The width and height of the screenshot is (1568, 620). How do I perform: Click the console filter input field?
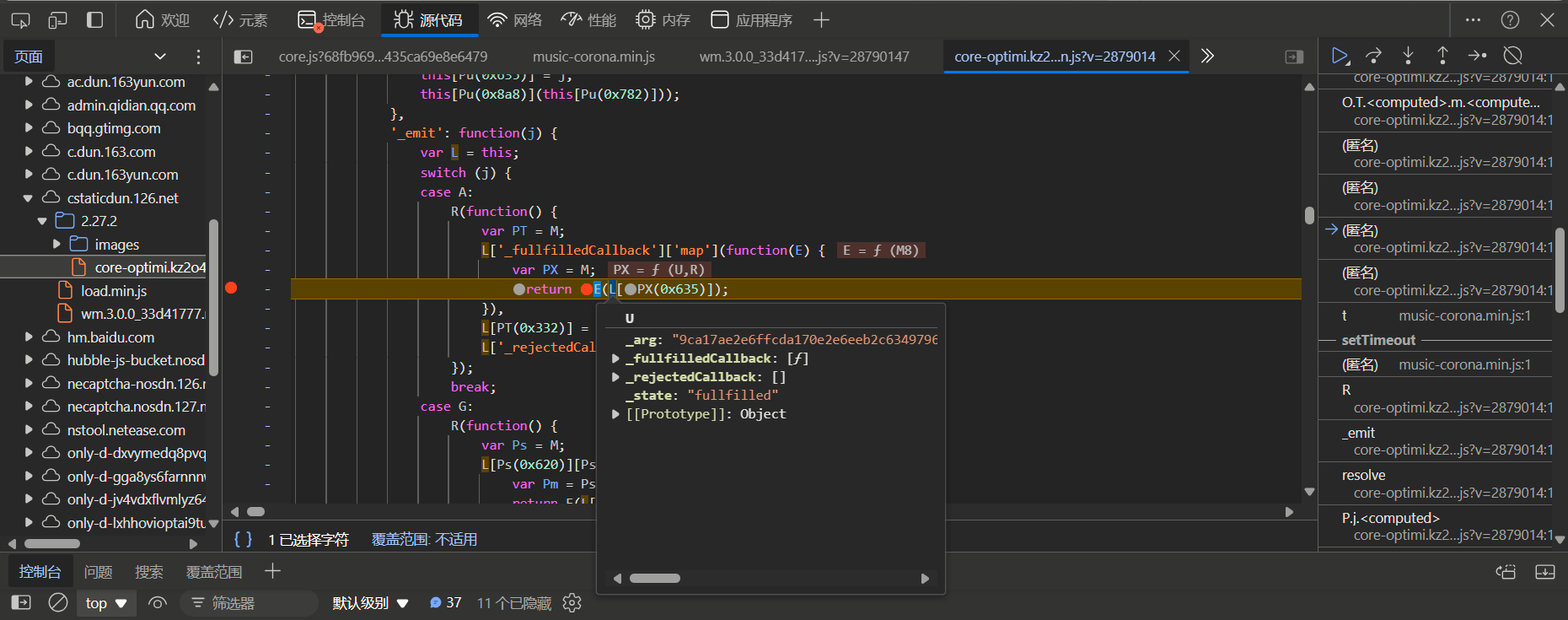tap(253, 602)
